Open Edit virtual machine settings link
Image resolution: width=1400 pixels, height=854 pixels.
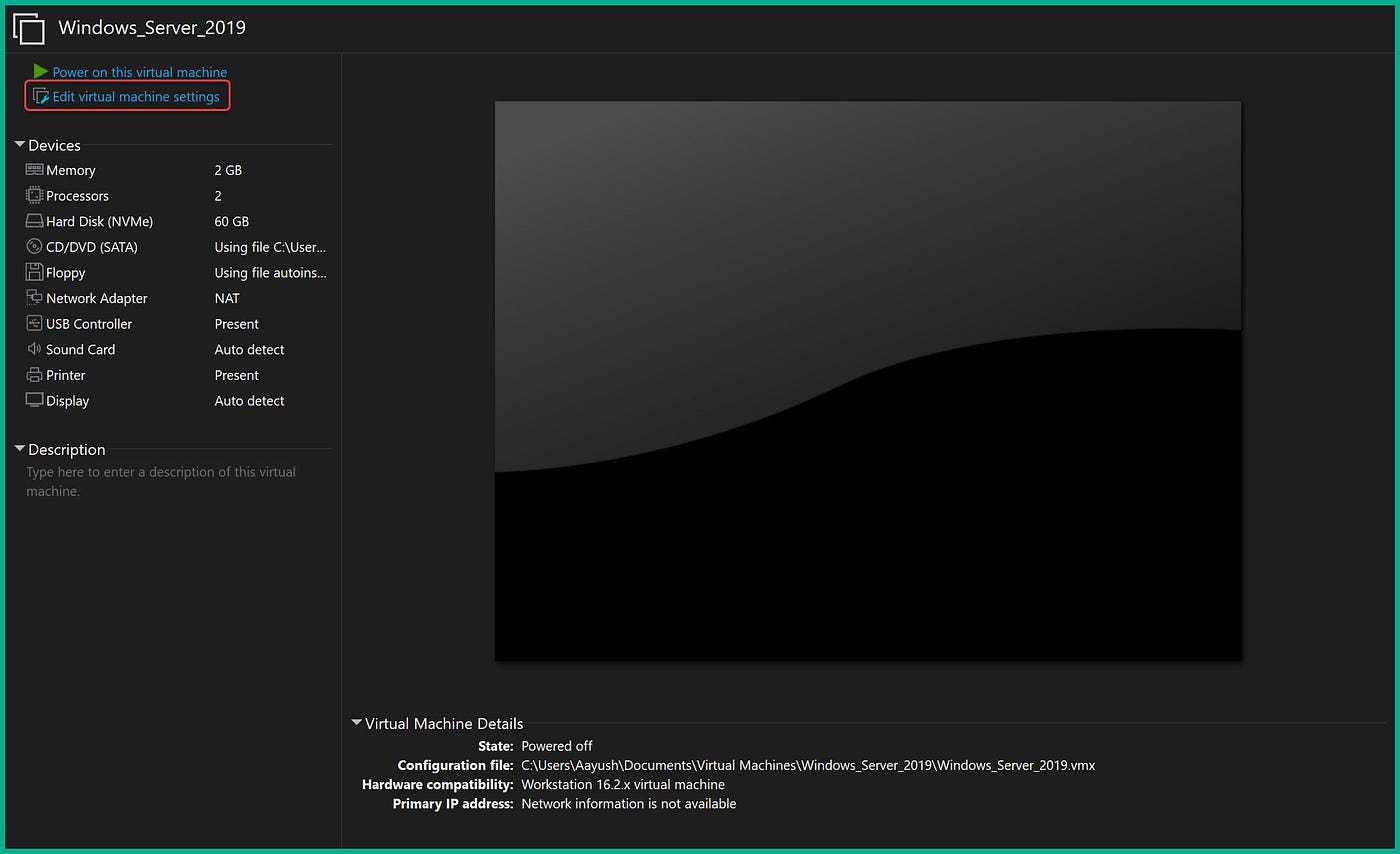(x=136, y=97)
